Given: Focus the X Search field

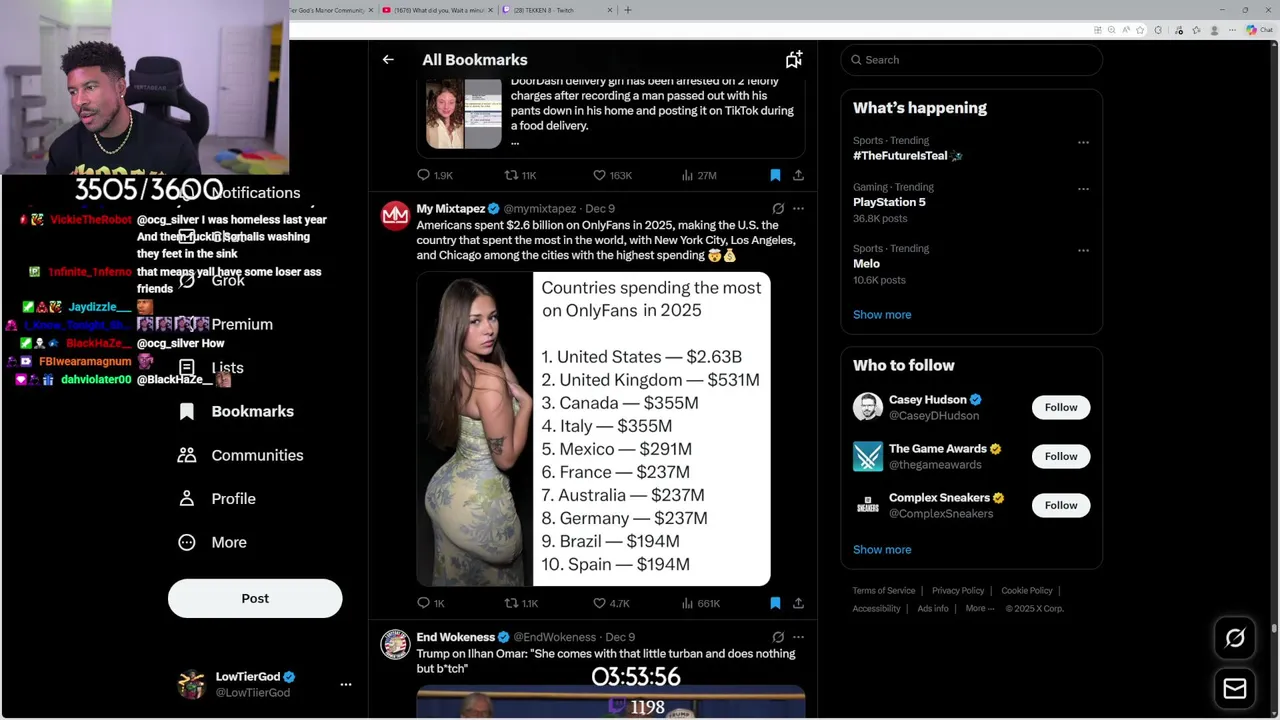Looking at the screenshot, I should tap(971, 60).
